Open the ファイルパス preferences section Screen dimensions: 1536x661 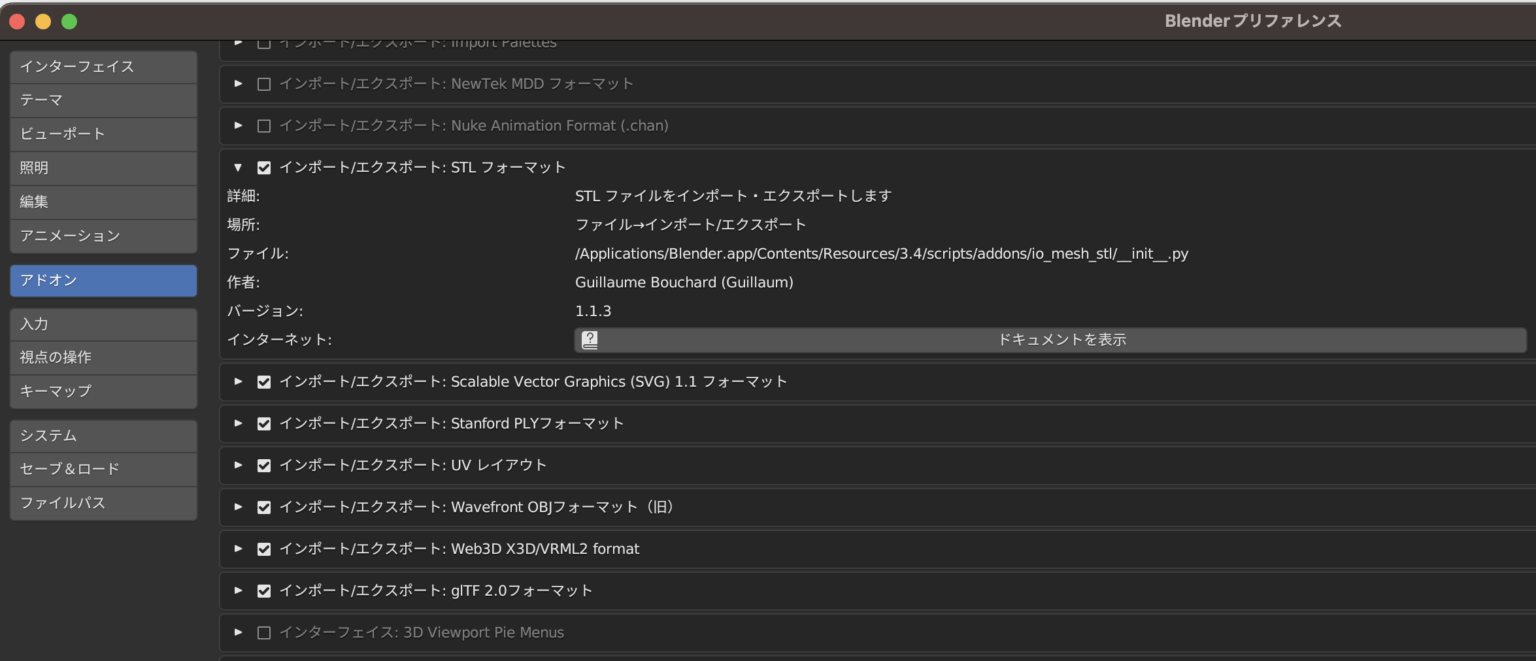coord(103,503)
